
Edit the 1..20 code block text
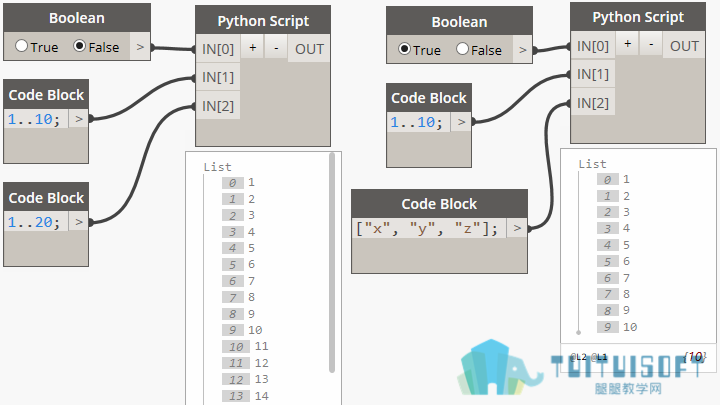pos(36,222)
